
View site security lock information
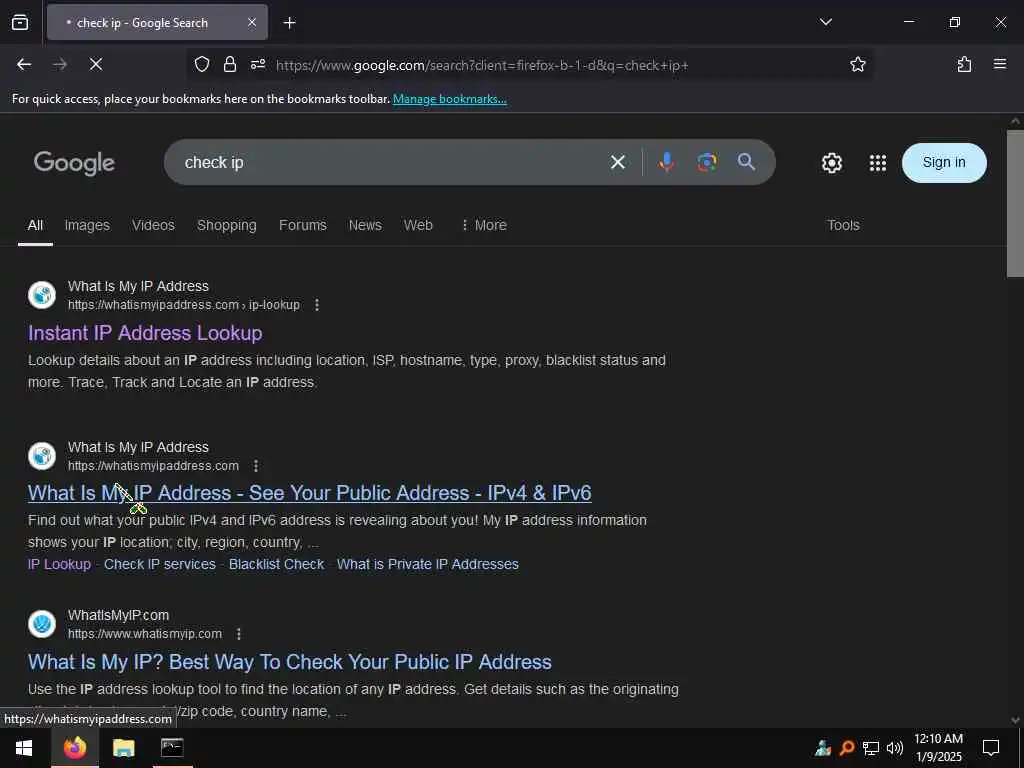point(229,64)
